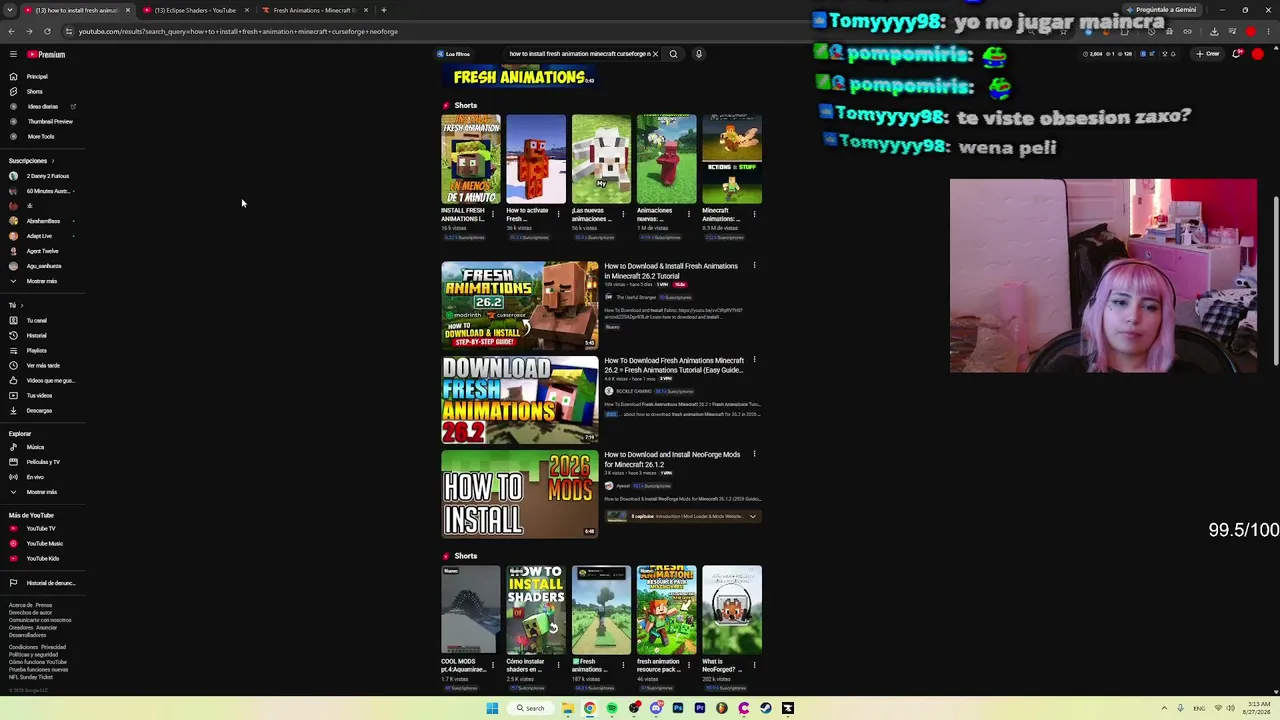This screenshot has height=720, width=1280.
Task: Open the Windows Start menu
Action: pos(492,708)
